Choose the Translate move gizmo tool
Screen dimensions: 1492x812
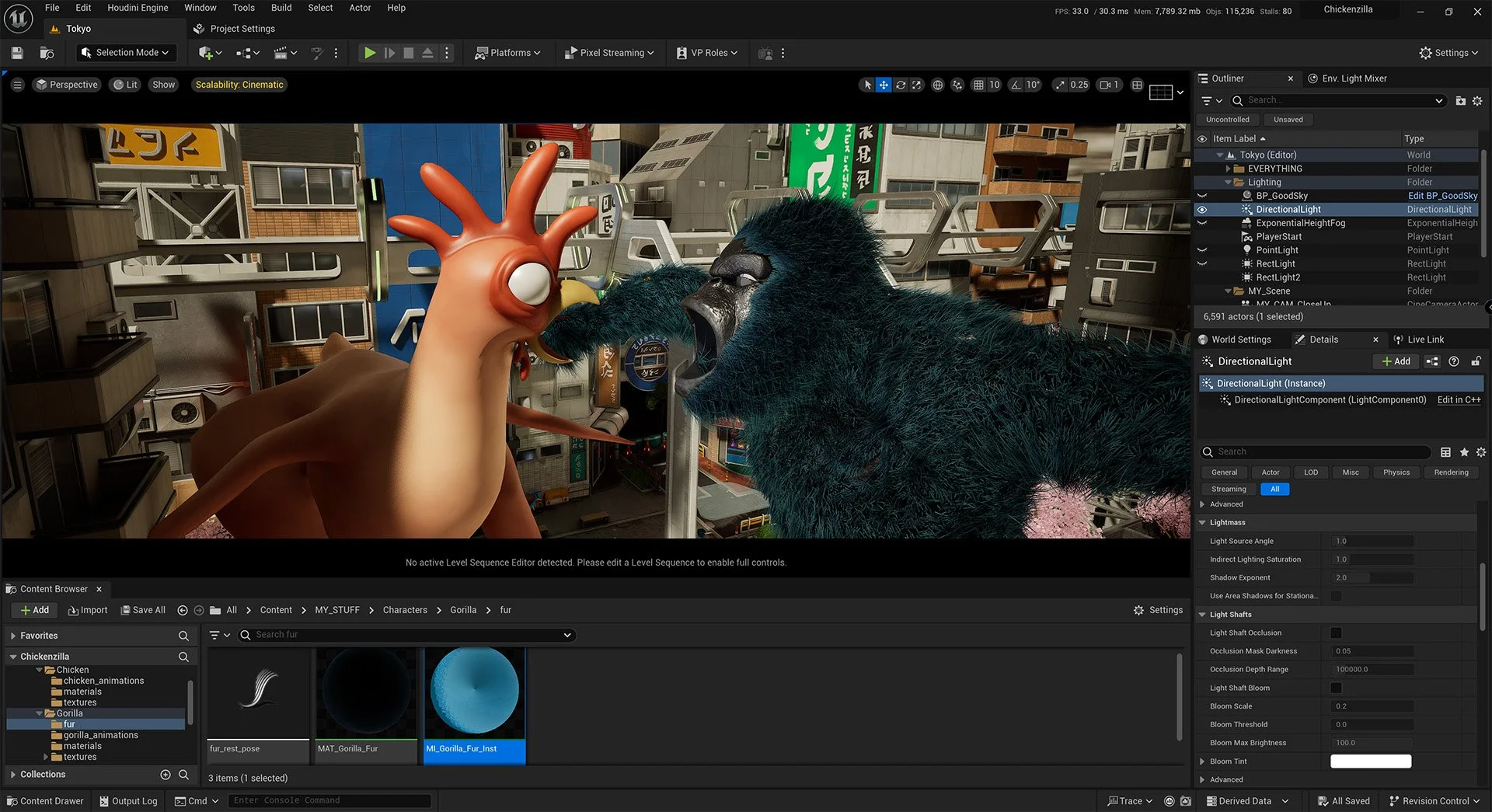(884, 85)
